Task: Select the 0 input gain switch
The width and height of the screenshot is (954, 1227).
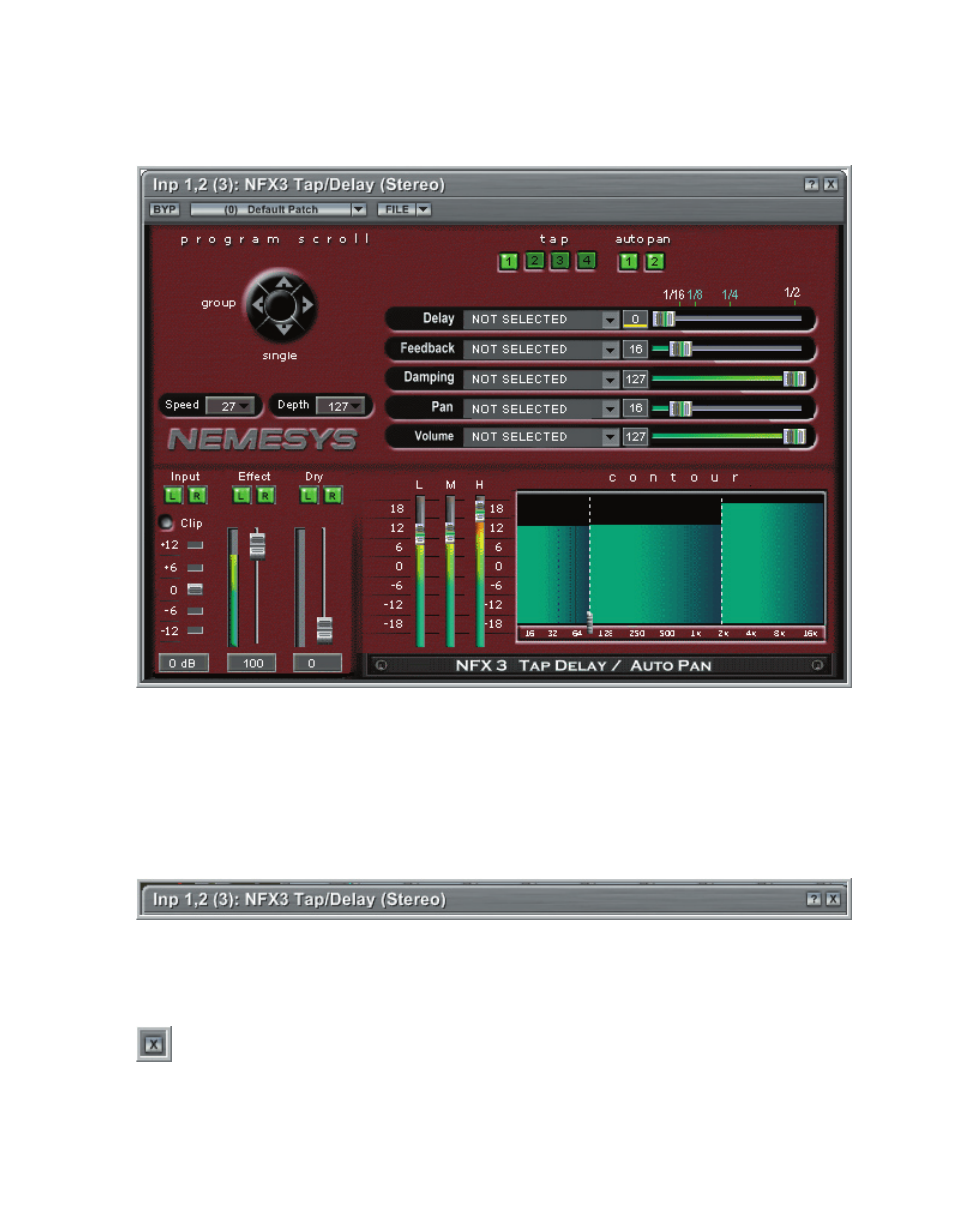Action: click(x=195, y=589)
